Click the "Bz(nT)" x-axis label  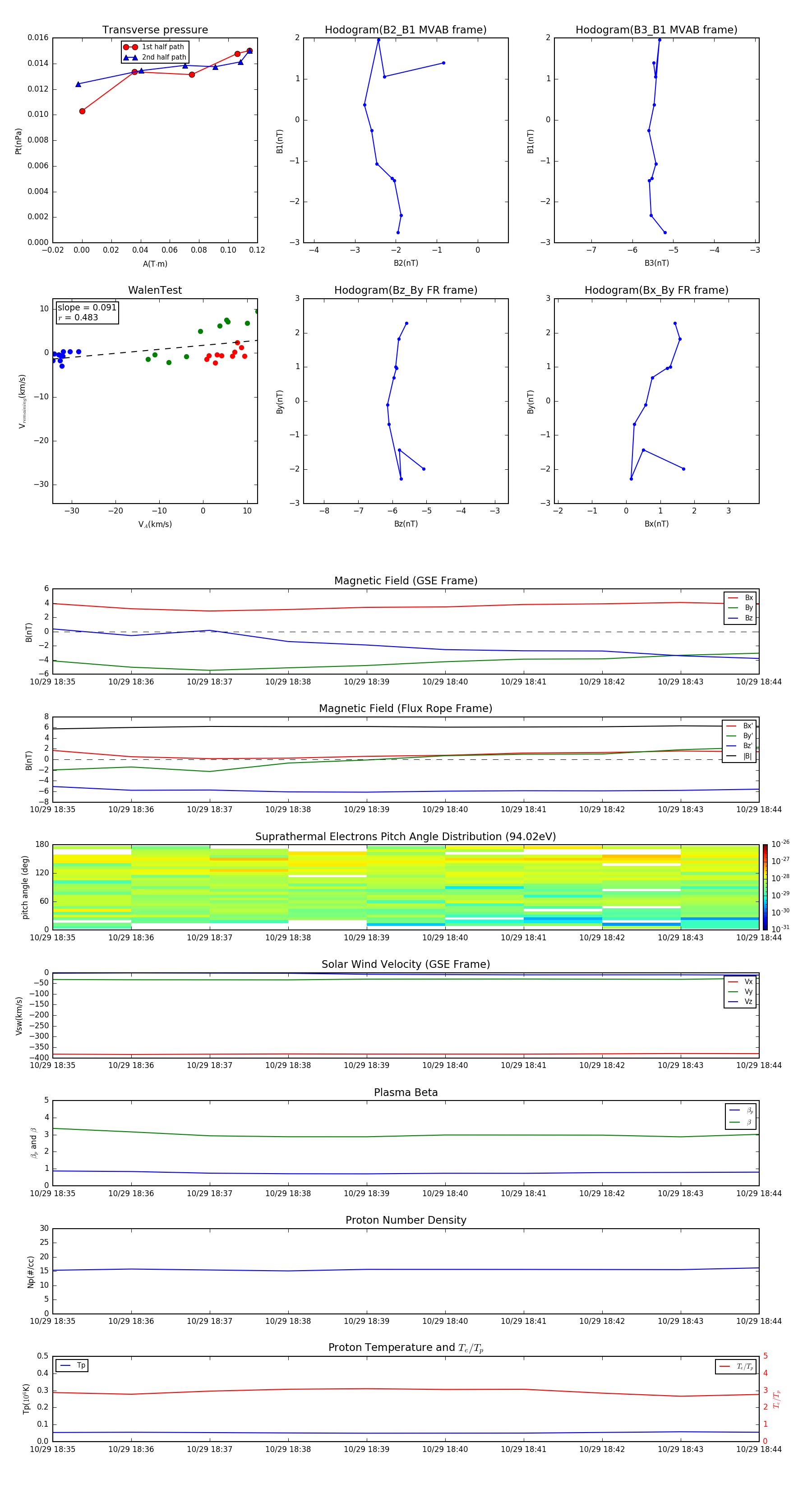click(x=406, y=524)
